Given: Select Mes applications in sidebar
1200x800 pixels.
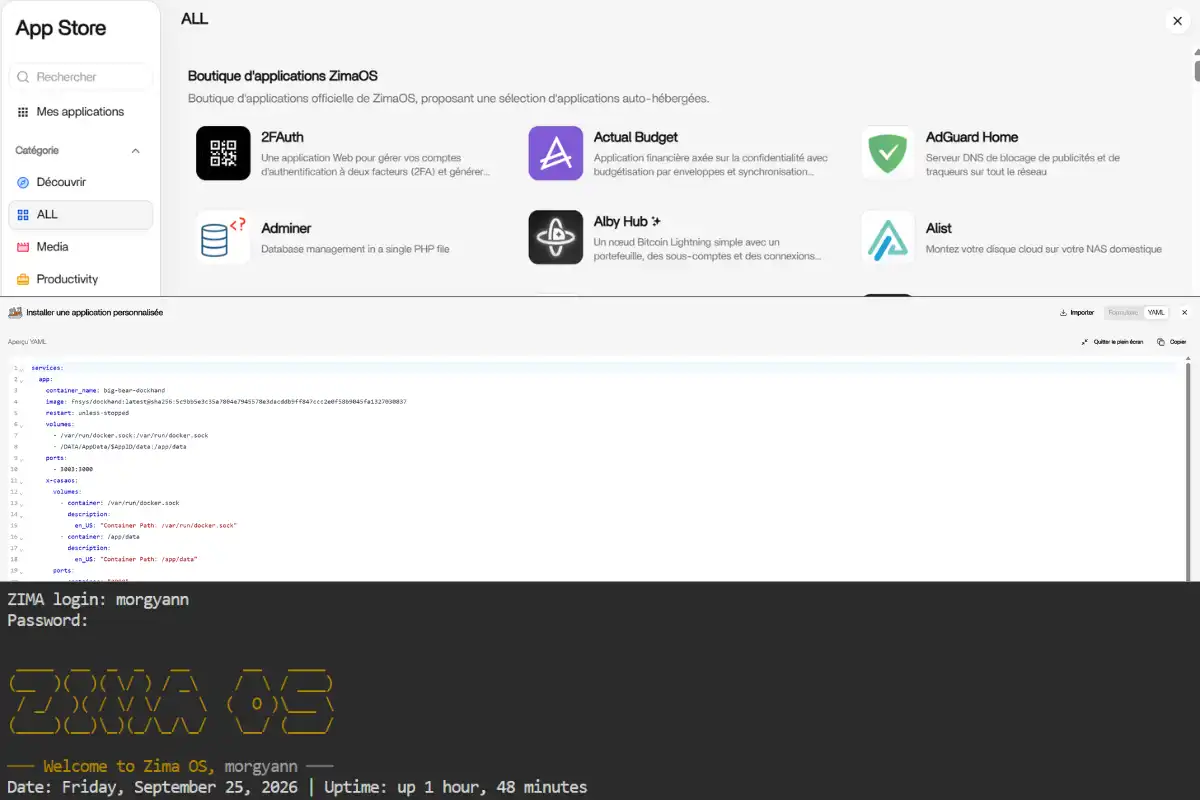Looking at the screenshot, I should coord(80,112).
